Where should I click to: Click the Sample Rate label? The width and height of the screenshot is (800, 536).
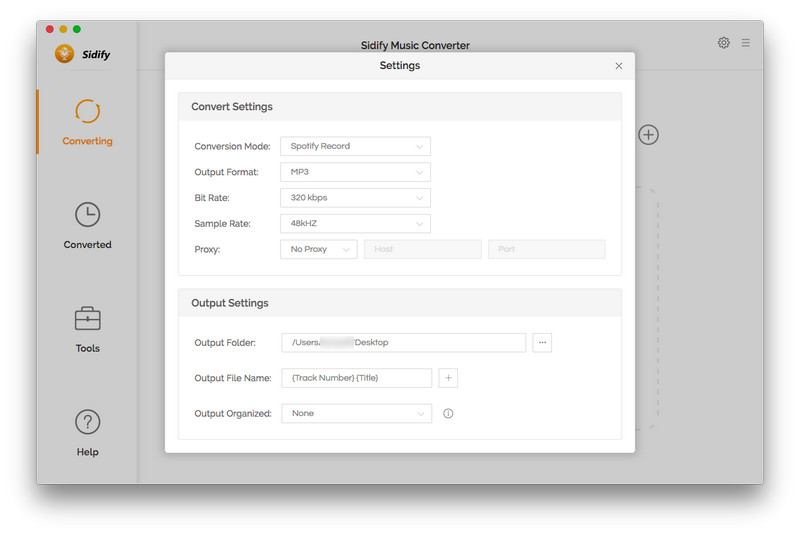tap(222, 224)
